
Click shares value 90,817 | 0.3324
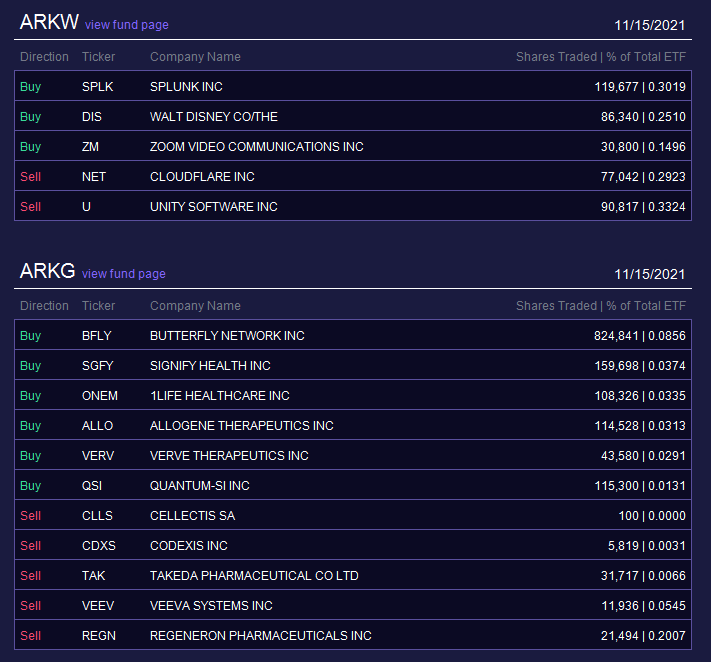coord(643,207)
